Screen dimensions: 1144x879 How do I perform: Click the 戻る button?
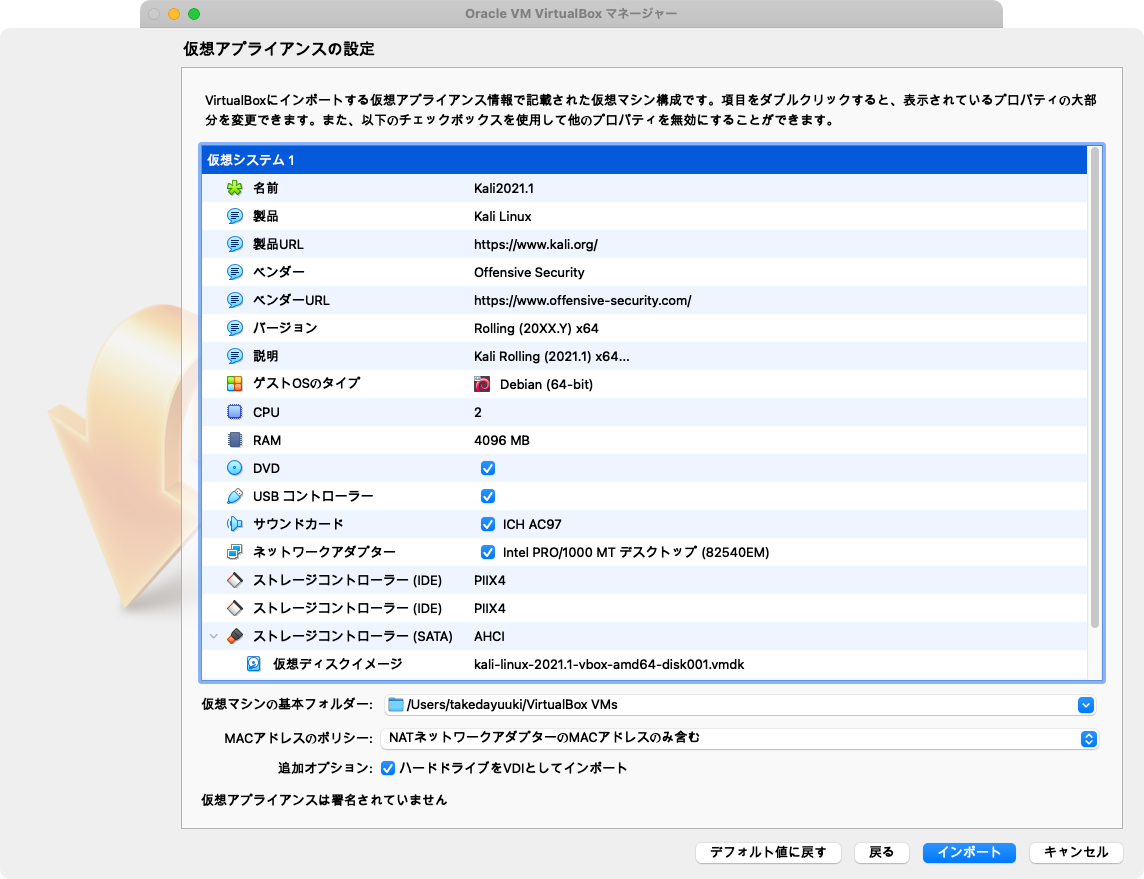(881, 852)
